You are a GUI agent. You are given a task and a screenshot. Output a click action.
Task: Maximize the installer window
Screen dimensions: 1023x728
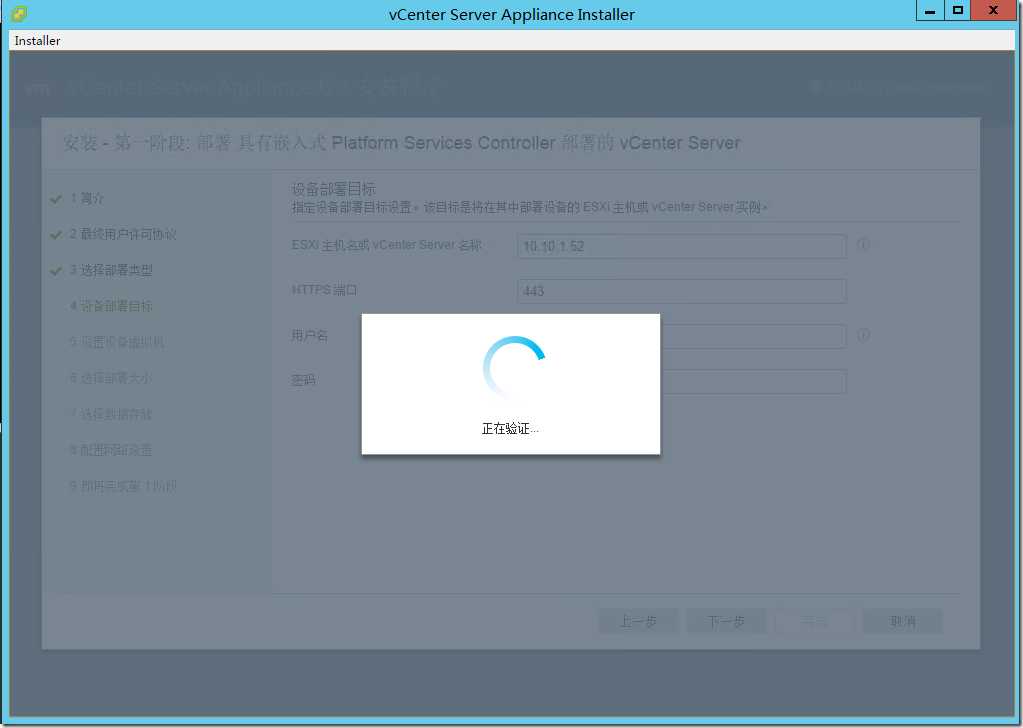click(958, 11)
